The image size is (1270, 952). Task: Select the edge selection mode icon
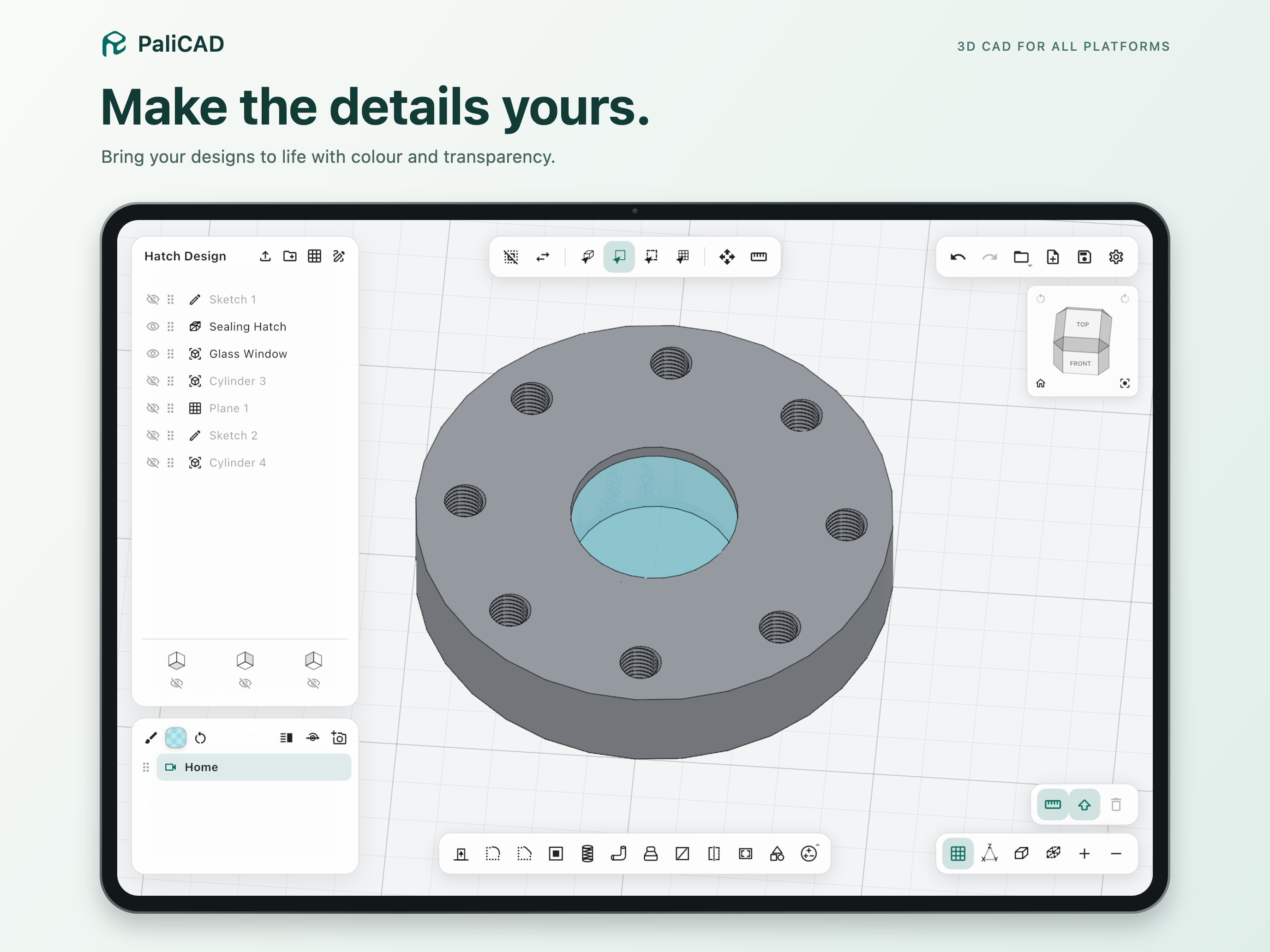pos(651,256)
